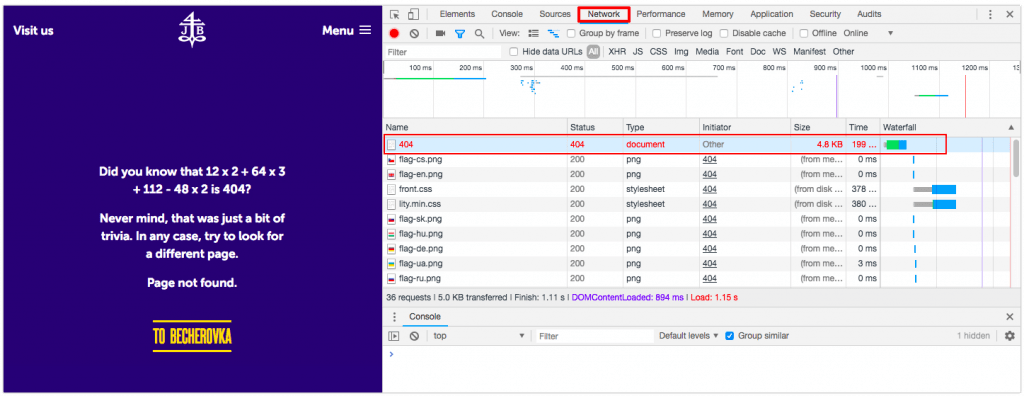The width and height of the screenshot is (1024, 396).
Task: Enable the Preserve log checkbox
Action: (657, 33)
